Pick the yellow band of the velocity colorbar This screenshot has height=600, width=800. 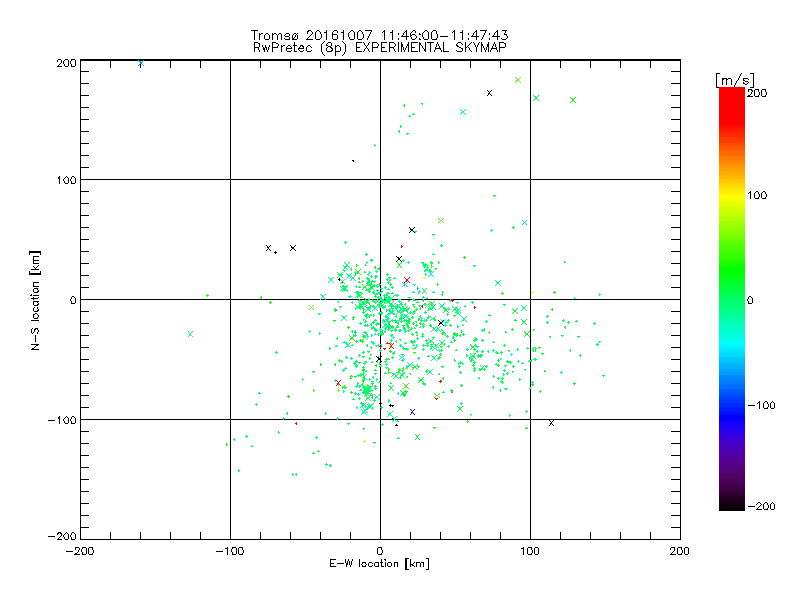point(732,196)
